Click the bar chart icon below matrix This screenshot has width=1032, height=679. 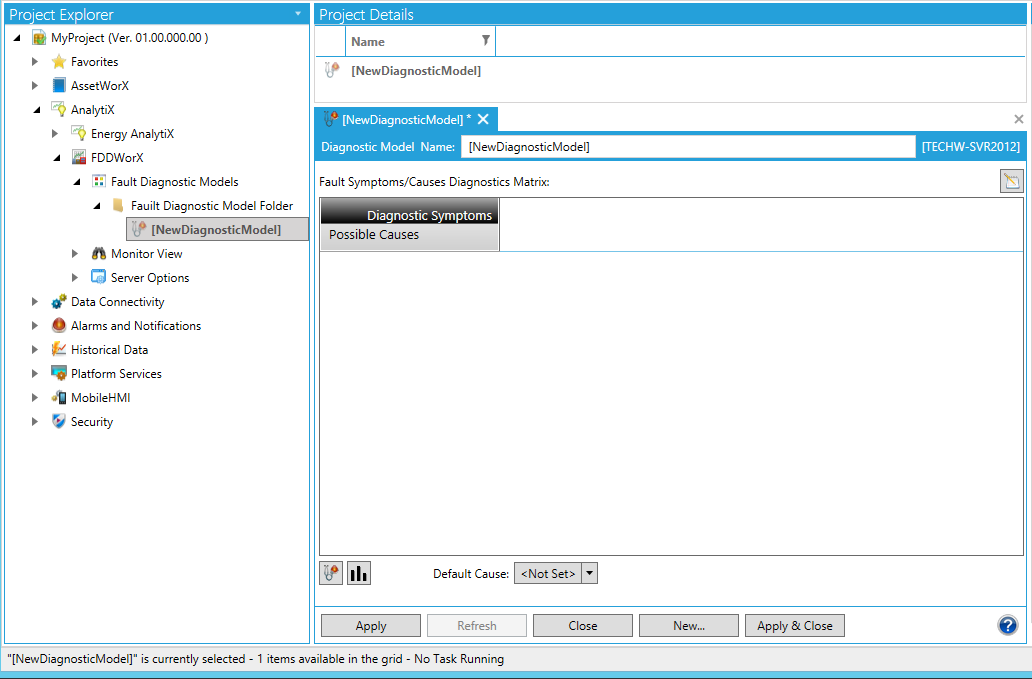tap(359, 573)
